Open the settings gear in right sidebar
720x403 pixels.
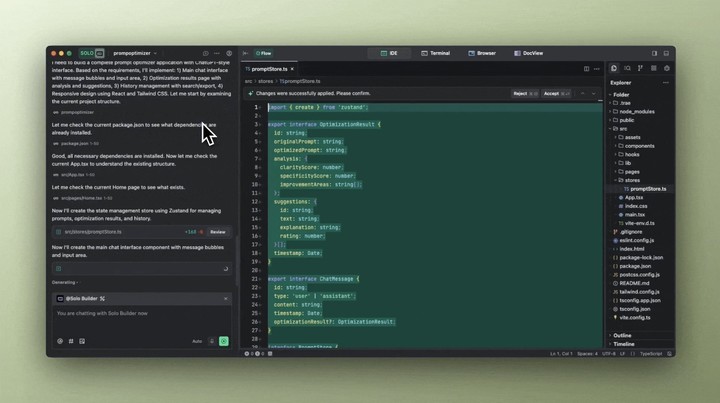[x=666, y=68]
